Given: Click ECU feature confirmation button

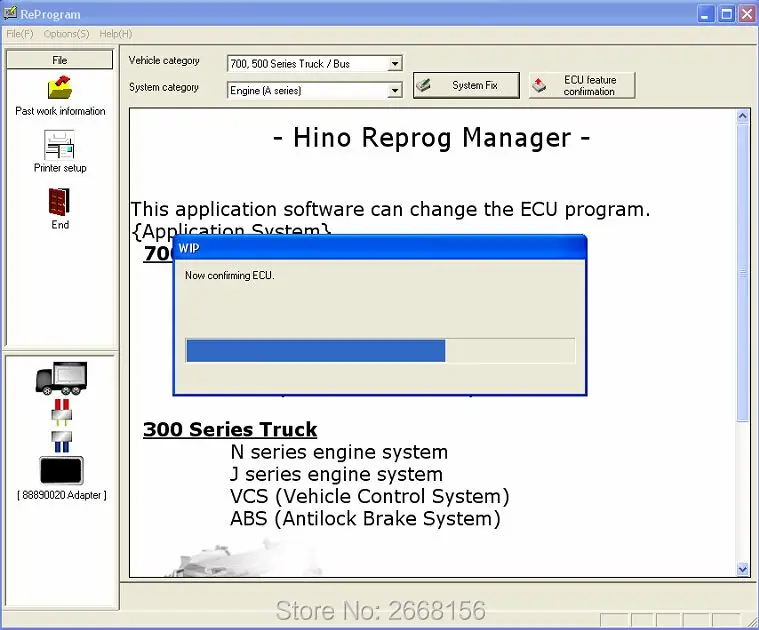Looking at the screenshot, I should [582, 86].
